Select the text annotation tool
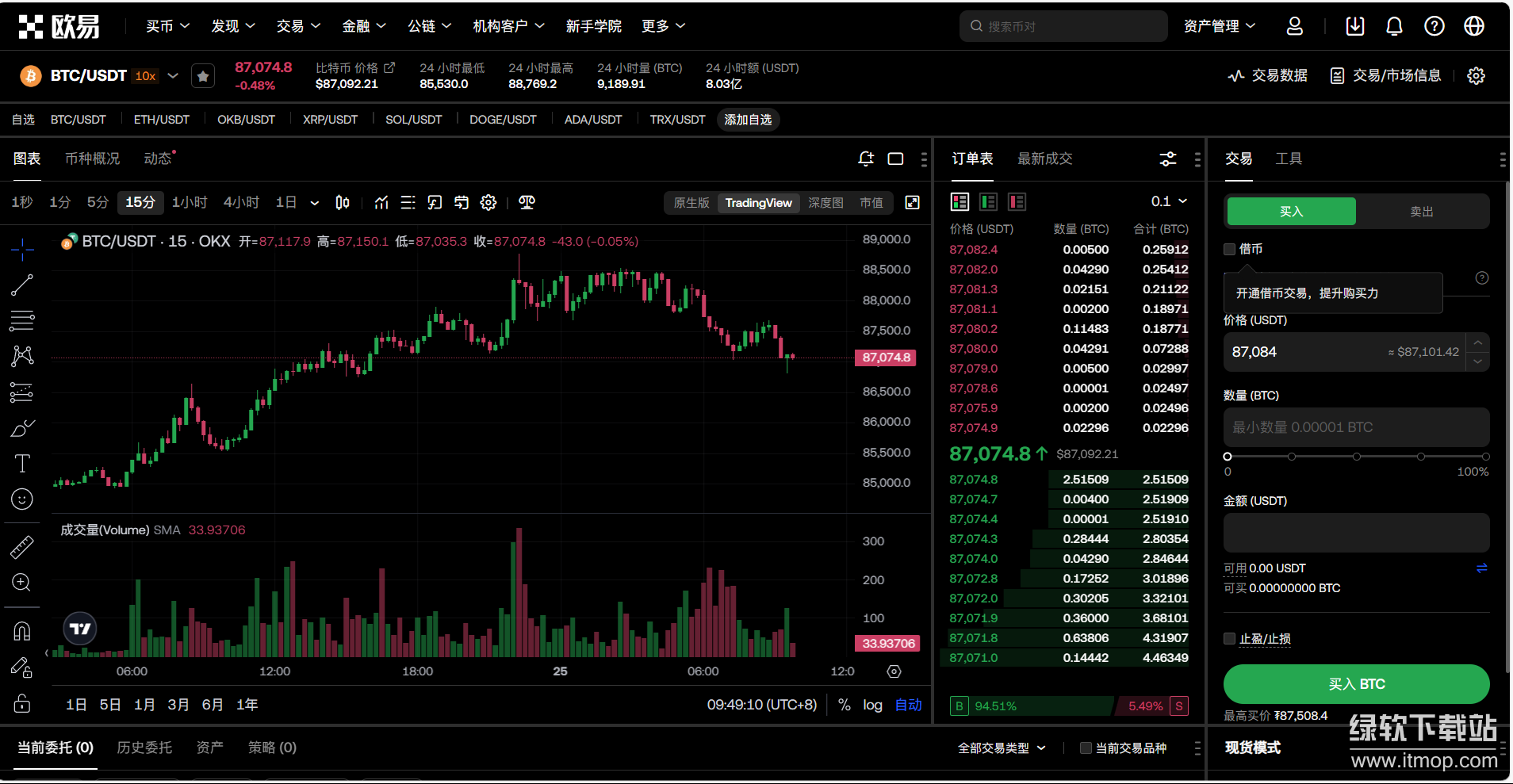The width and height of the screenshot is (1513, 784). pos(22,464)
